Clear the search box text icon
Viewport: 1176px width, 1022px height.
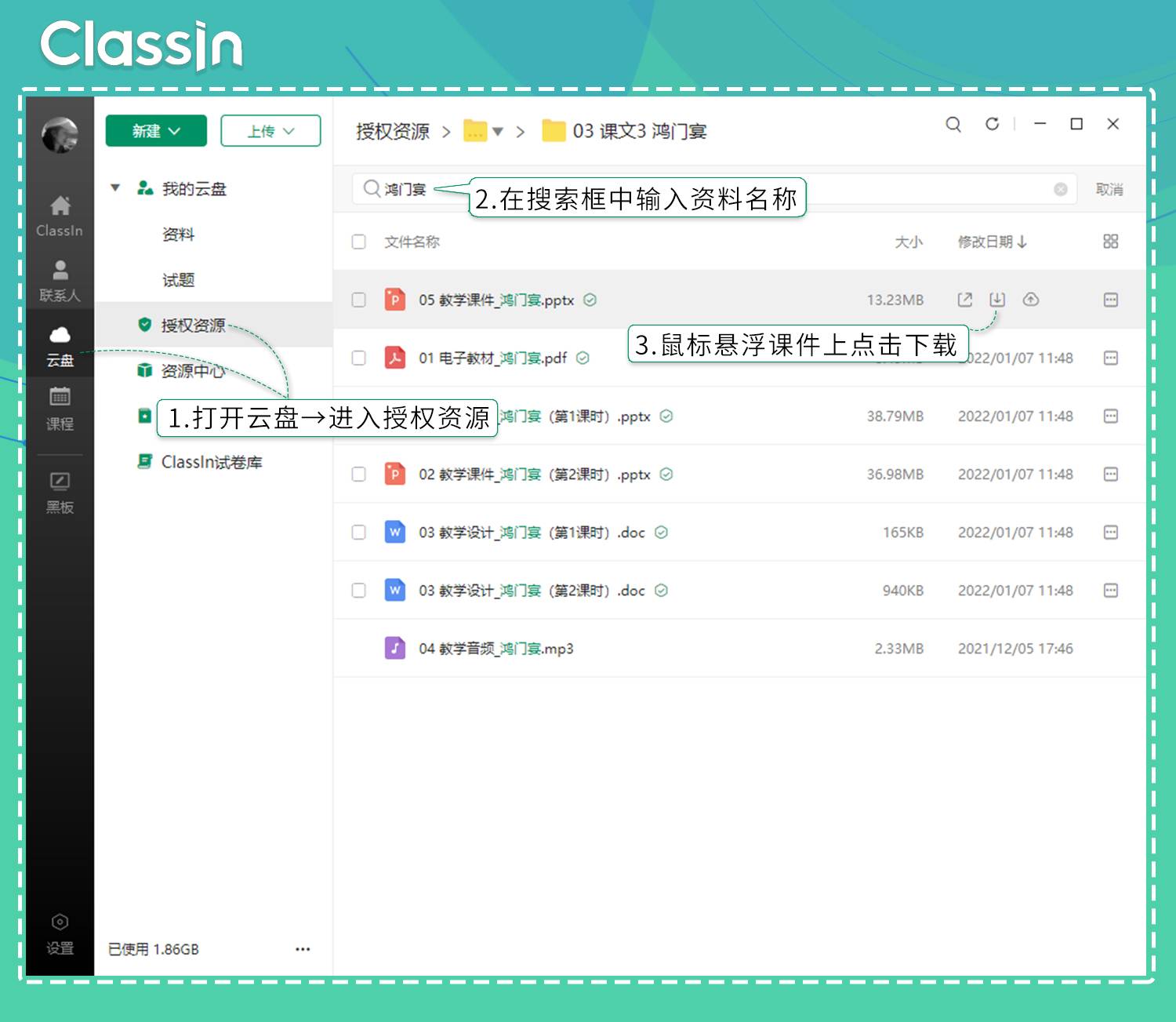1061,189
